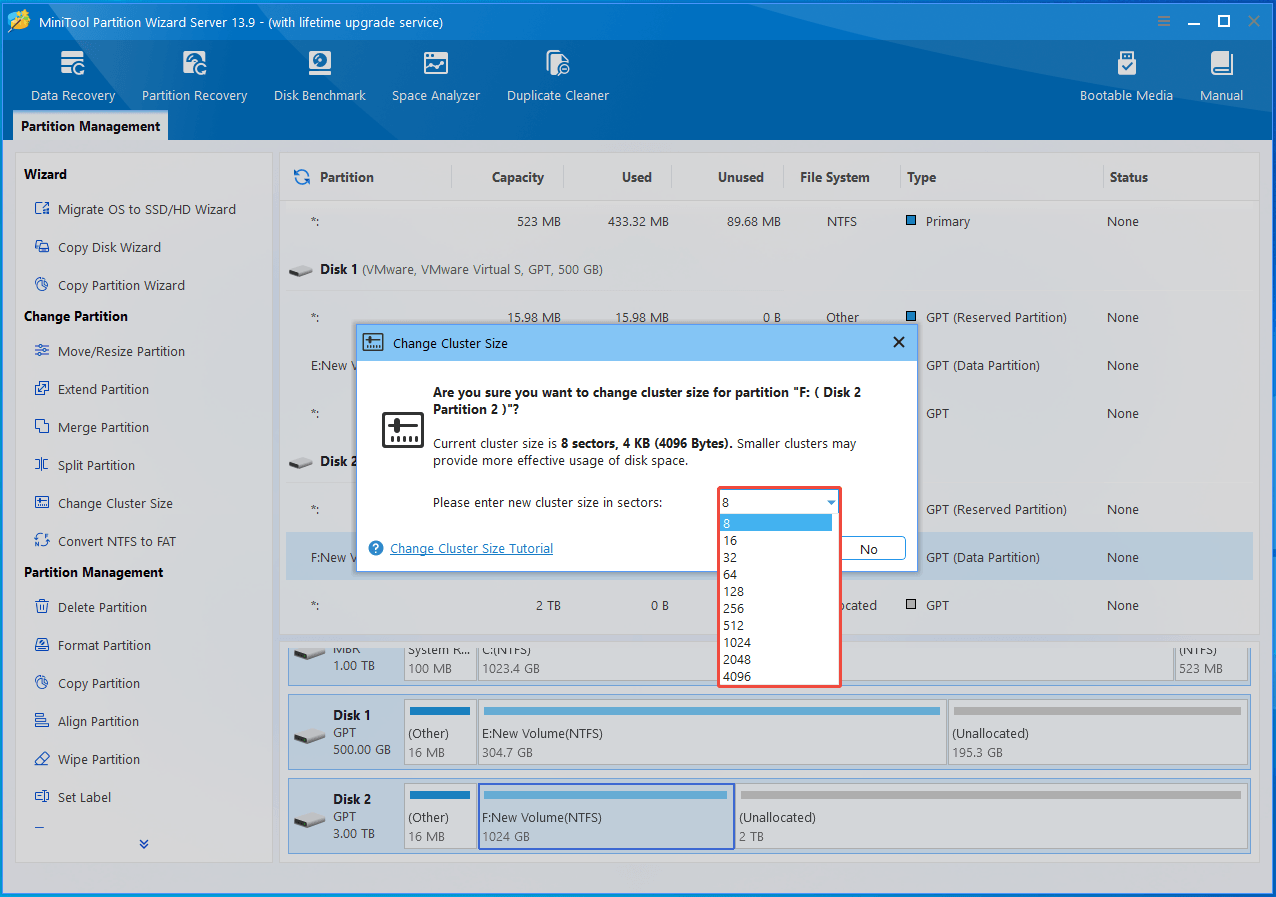Select 64 sectors in the dropdown
Image resolution: width=1276 pixels, height=897 pixels.
776,574
